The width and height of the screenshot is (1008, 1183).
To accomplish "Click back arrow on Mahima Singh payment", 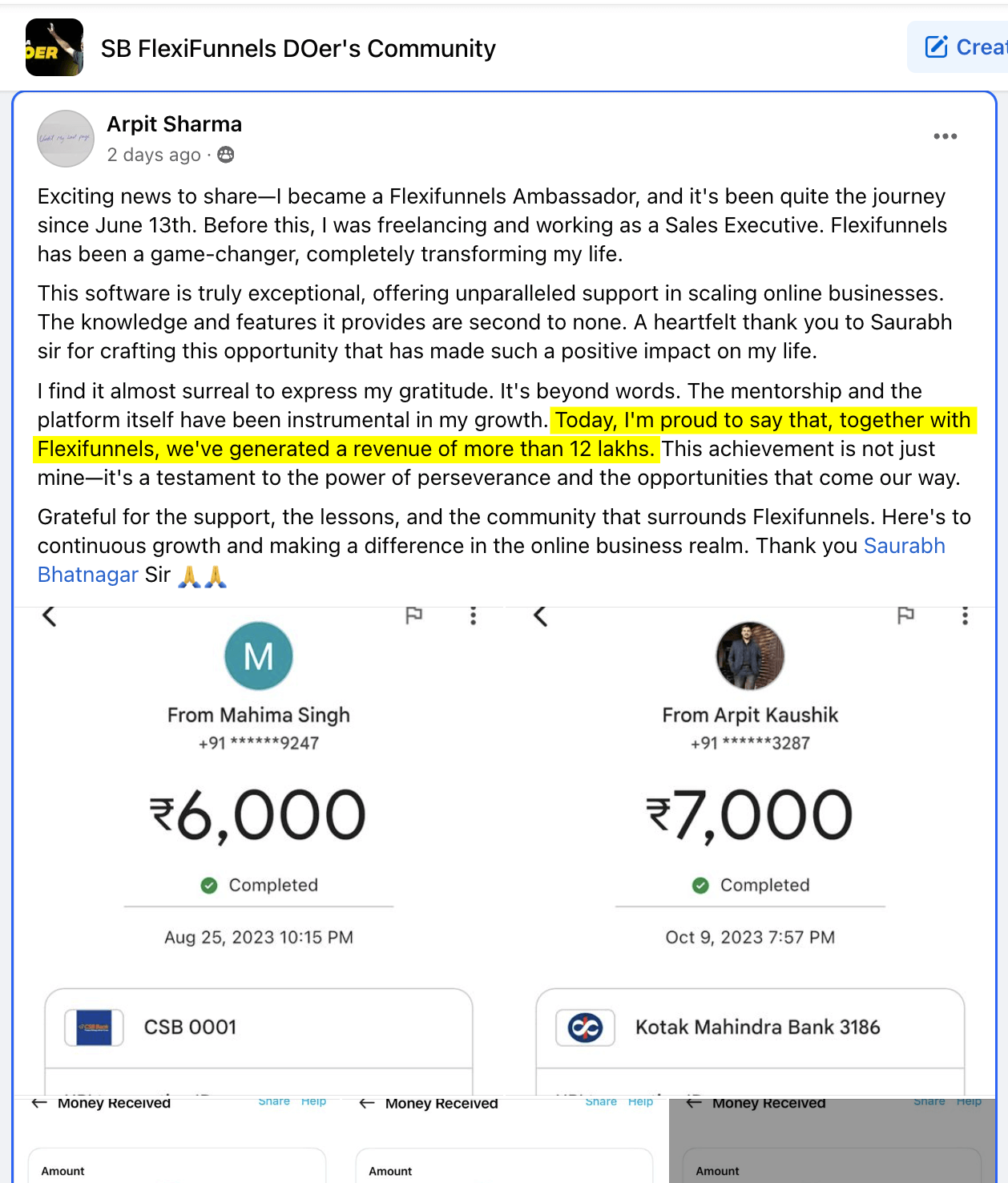I will pos(50,616).
